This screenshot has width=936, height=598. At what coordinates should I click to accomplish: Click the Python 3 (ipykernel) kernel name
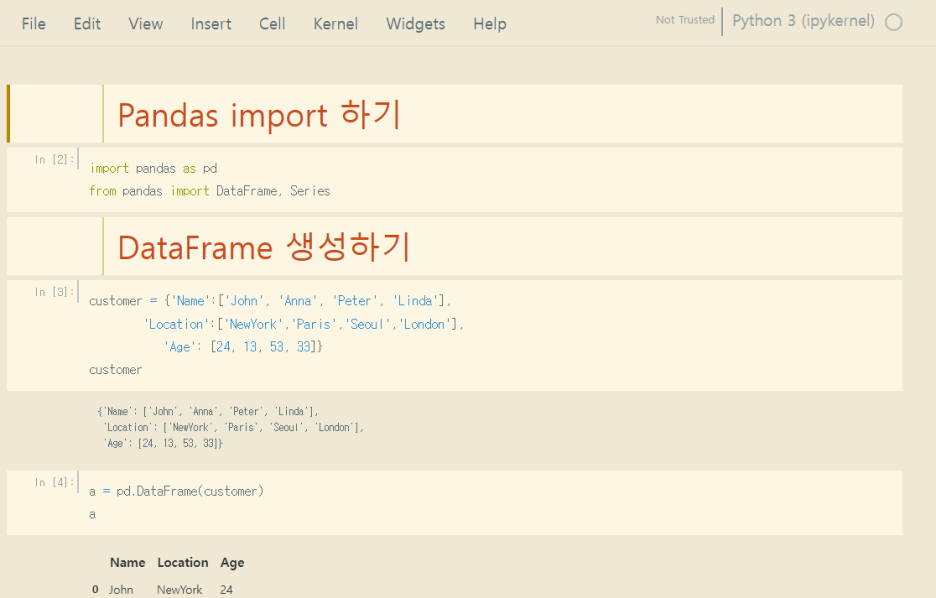[x=803, y=21]
